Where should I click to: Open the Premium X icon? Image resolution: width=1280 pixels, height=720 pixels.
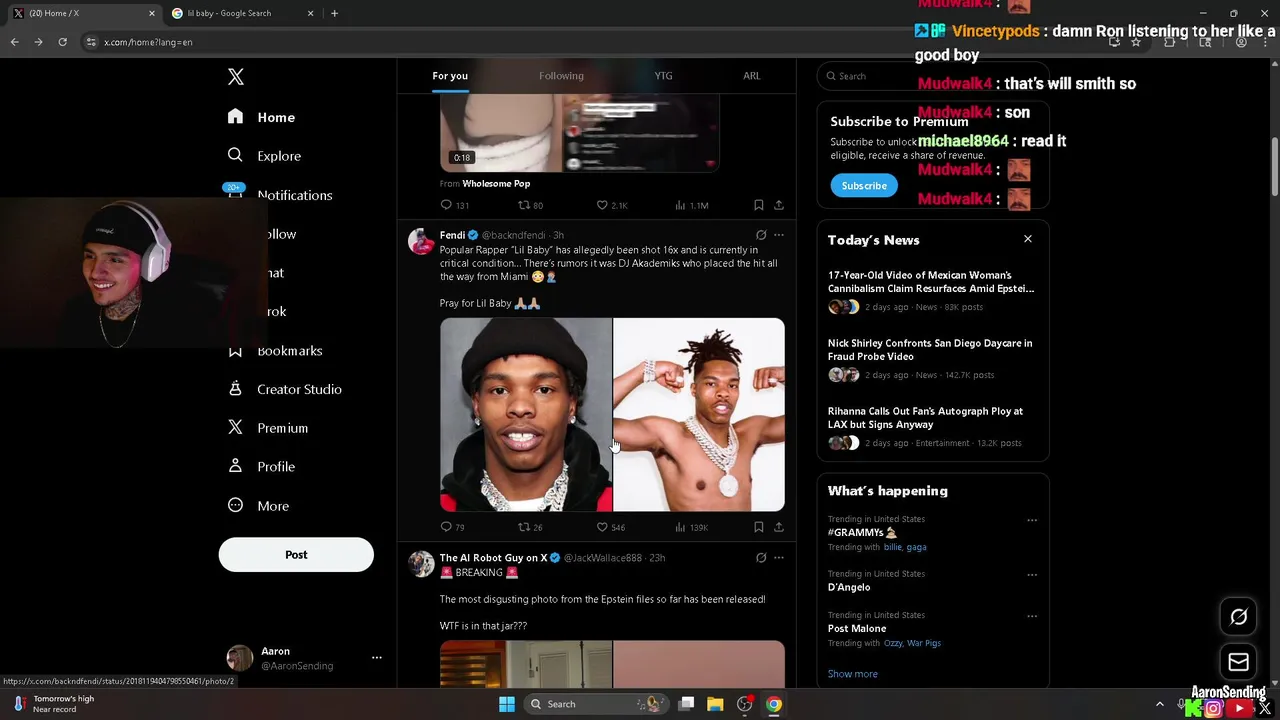point(235,427)
